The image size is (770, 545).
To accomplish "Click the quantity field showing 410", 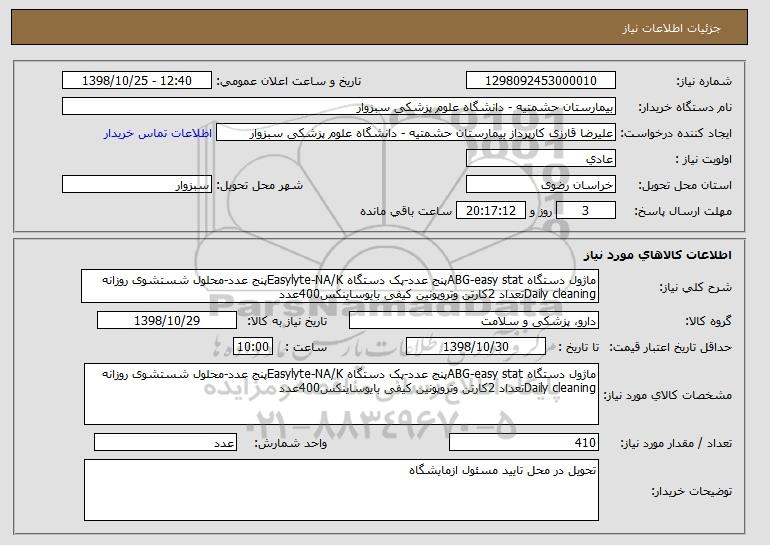I will [524, 442].
